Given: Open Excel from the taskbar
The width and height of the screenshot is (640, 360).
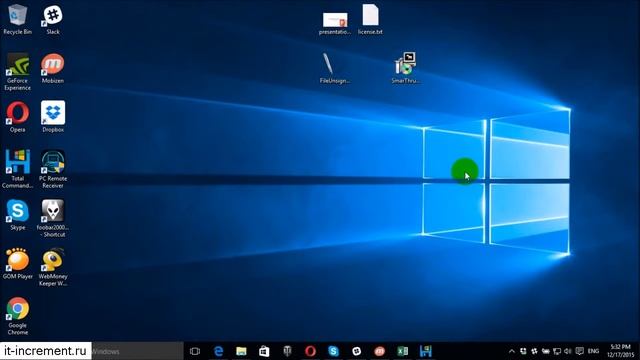Looking at the screenshot, I should pyautogui.click(x=402, y=351).
